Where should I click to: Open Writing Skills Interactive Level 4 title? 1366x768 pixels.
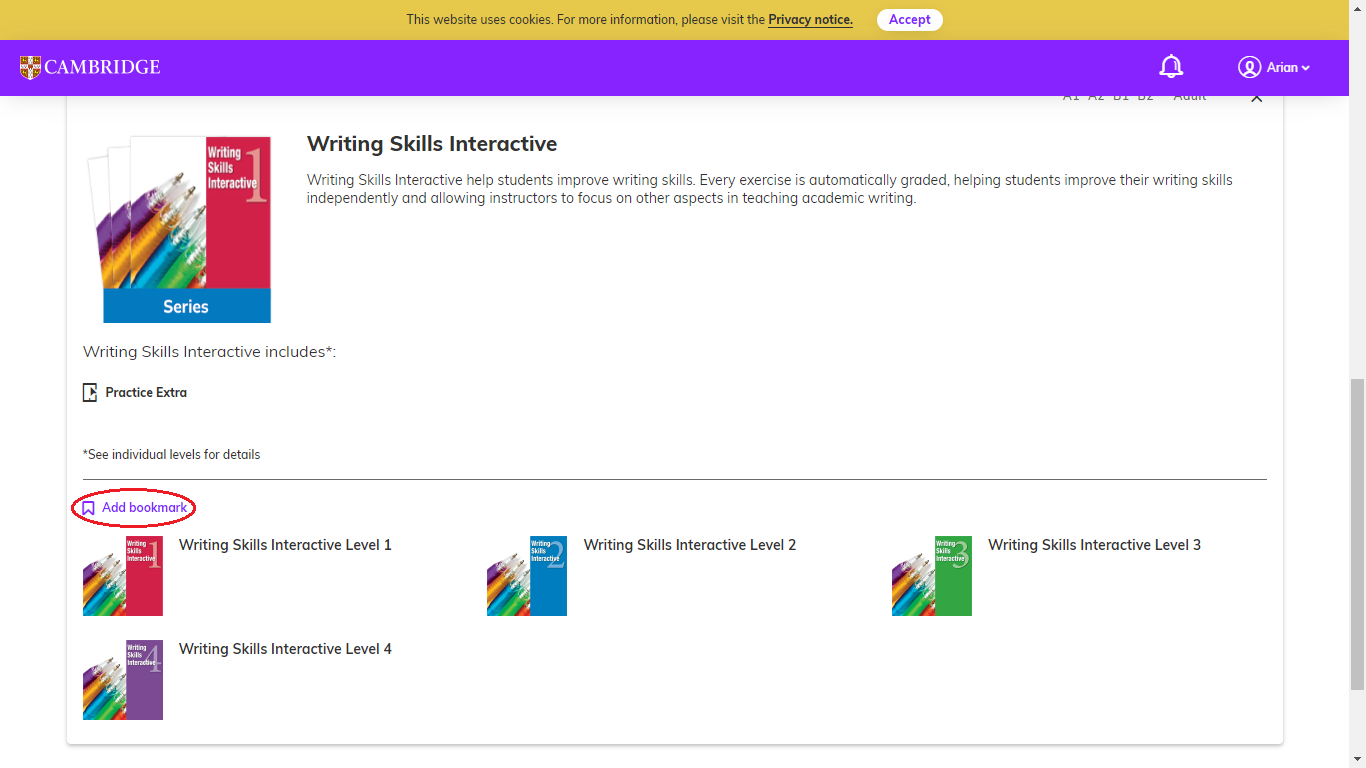tap(285, 649)
